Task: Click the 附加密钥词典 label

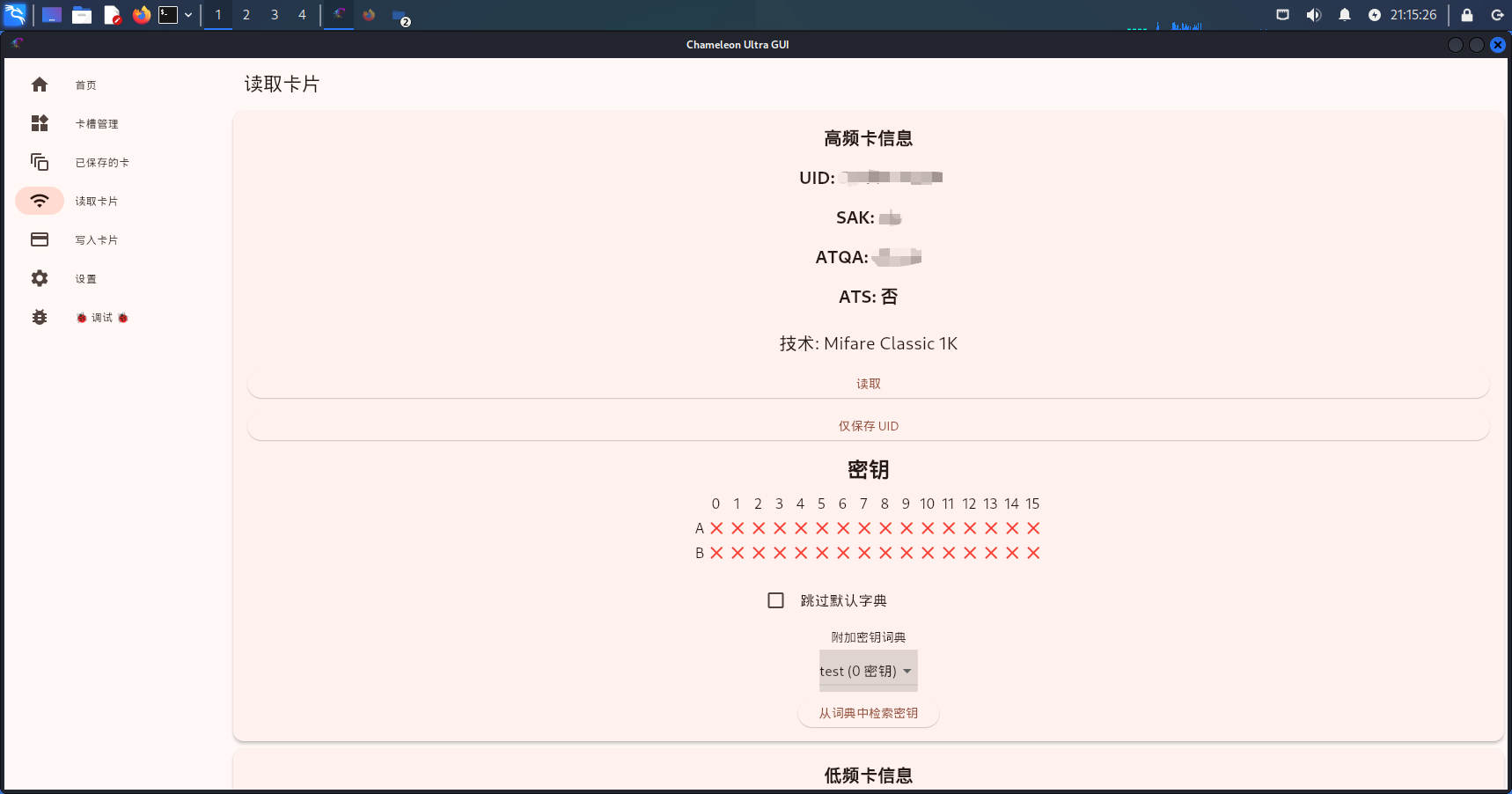Action: point(869,637)
